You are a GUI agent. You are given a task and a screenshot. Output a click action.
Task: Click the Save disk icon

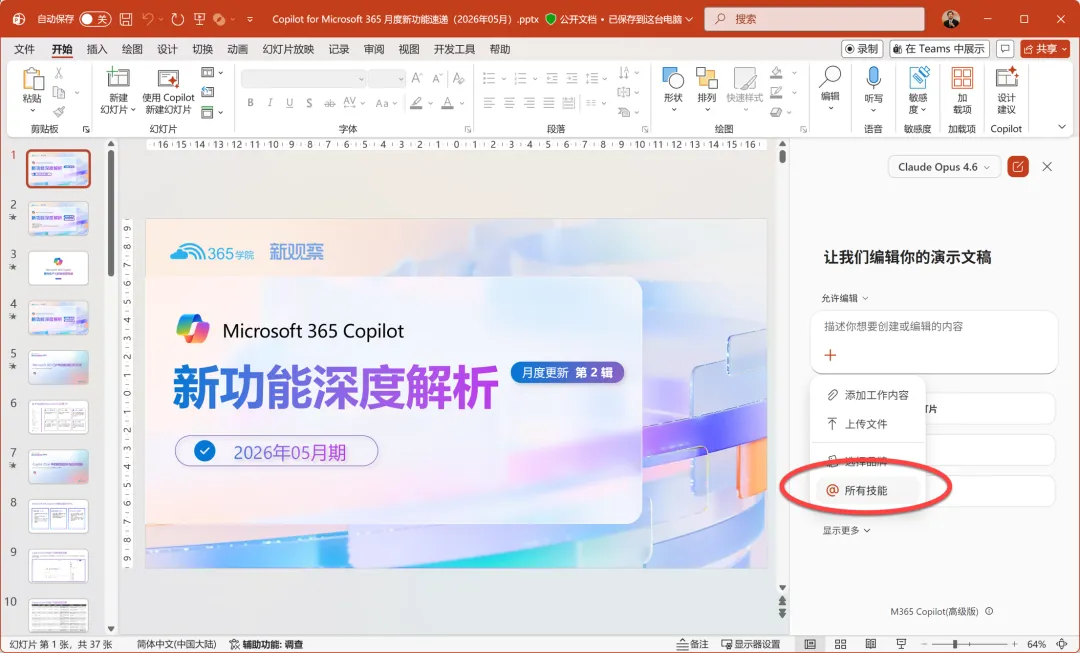pos(126,19)
